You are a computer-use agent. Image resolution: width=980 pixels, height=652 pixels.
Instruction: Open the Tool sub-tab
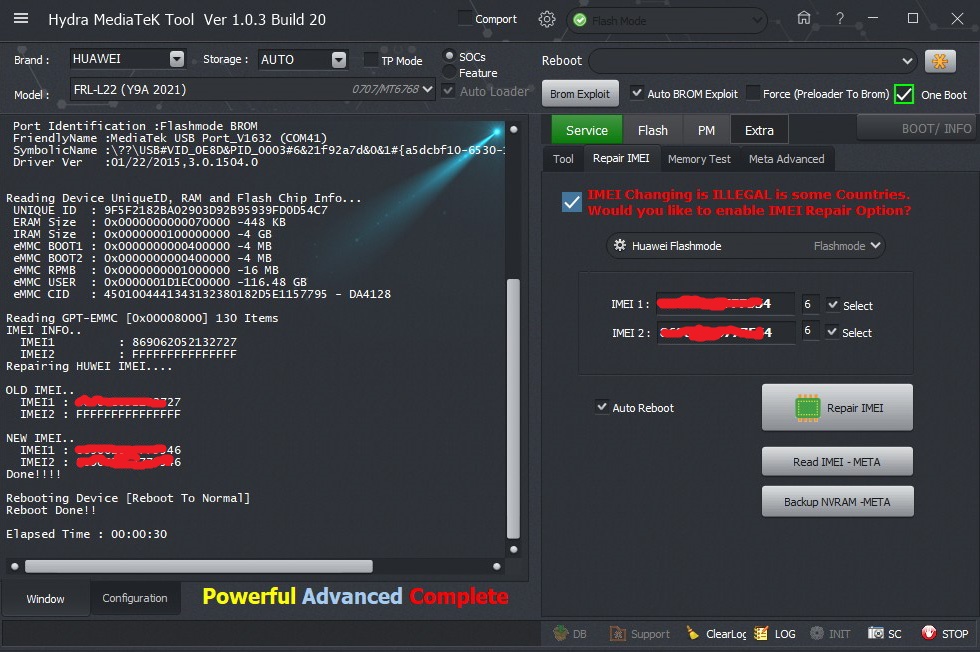[563, 159]
